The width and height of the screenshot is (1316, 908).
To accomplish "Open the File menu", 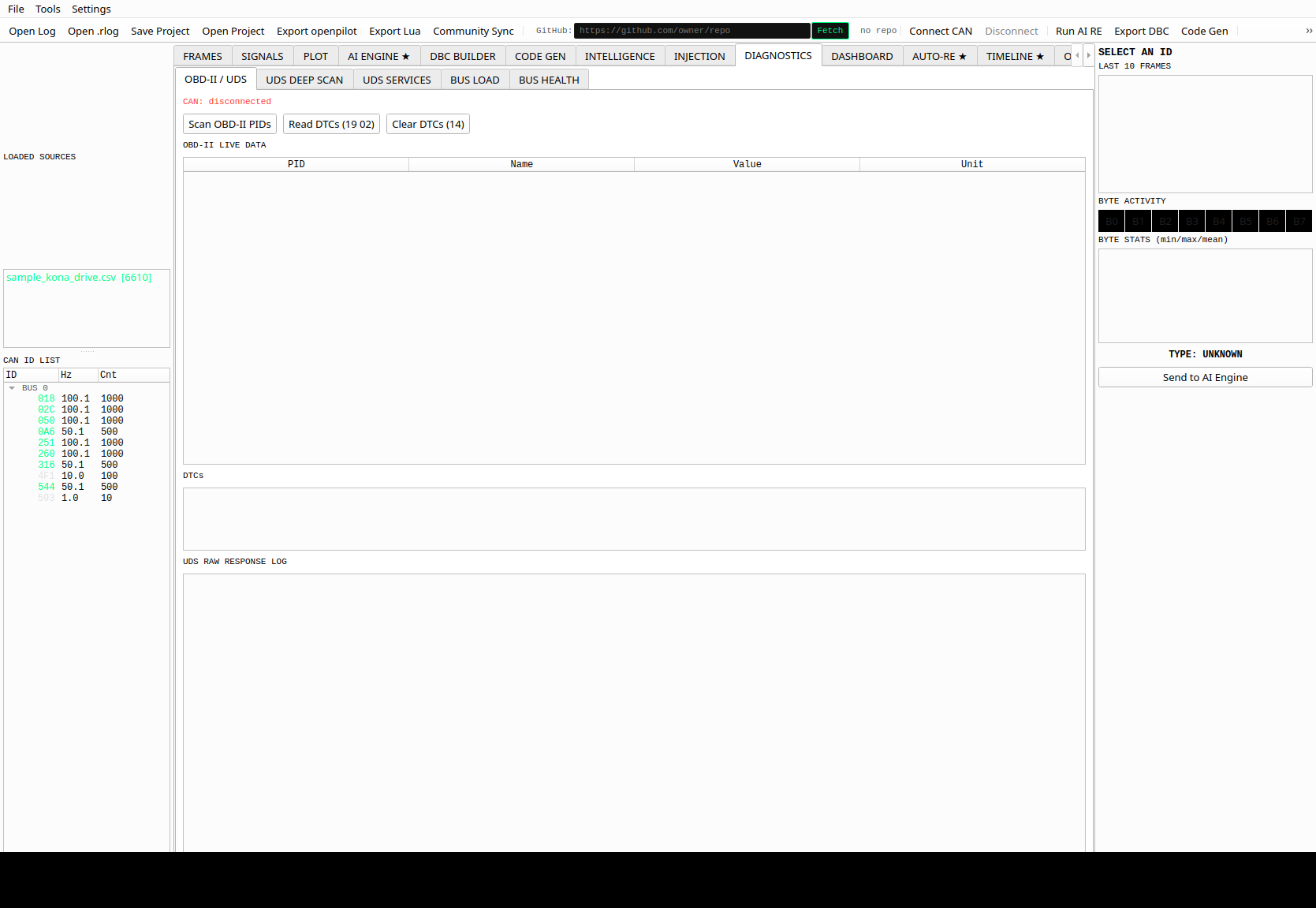I will coord(16,9).
